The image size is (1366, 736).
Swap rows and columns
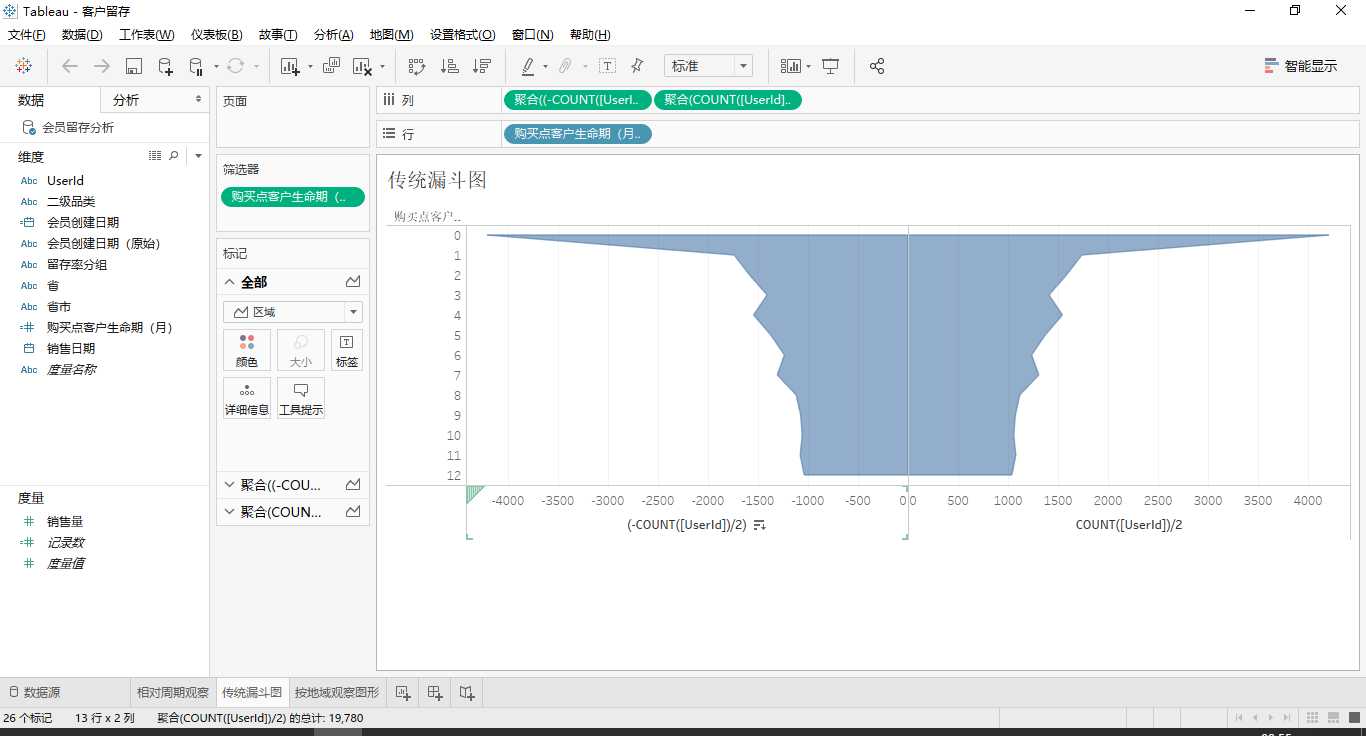(x=417, y=66)
